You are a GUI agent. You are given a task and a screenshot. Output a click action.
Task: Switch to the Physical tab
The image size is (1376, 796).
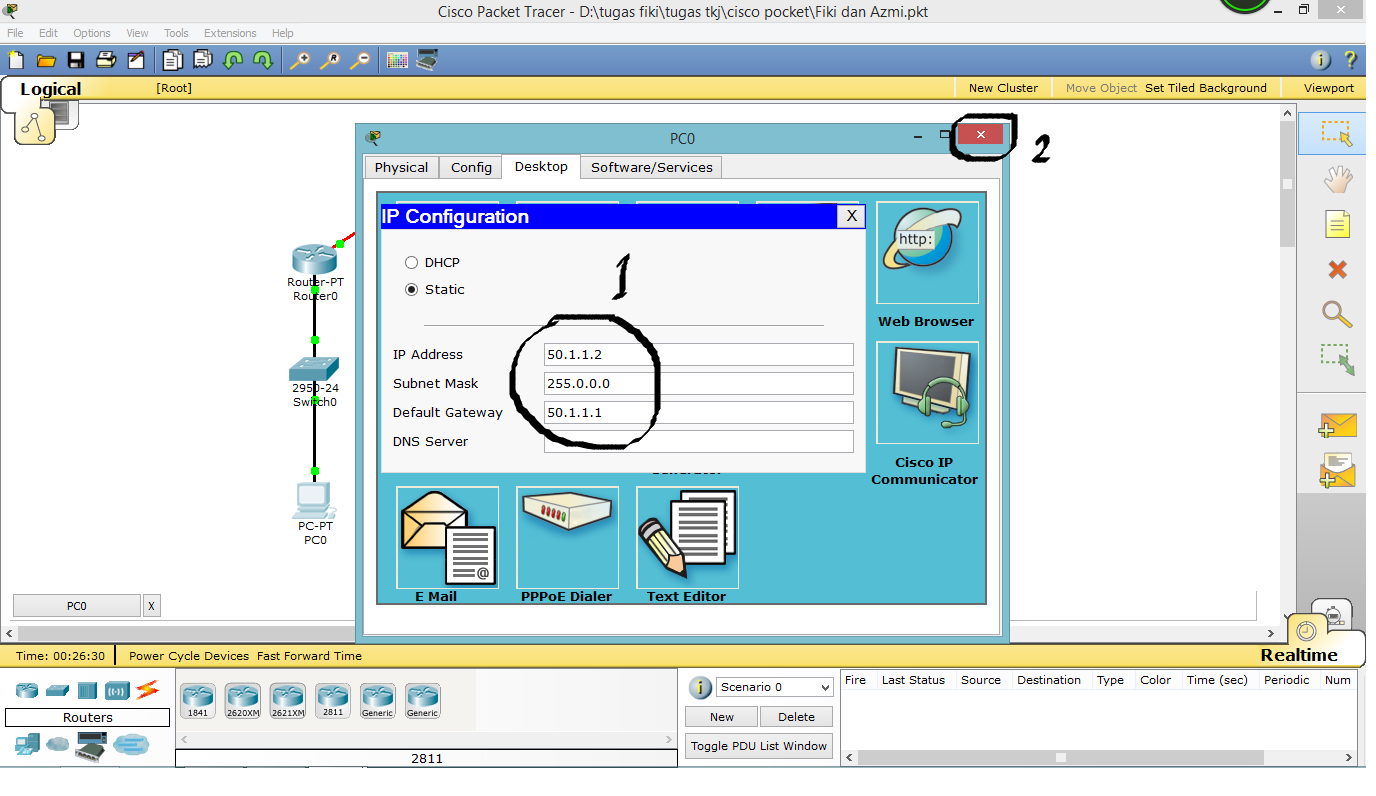[401, 167]
